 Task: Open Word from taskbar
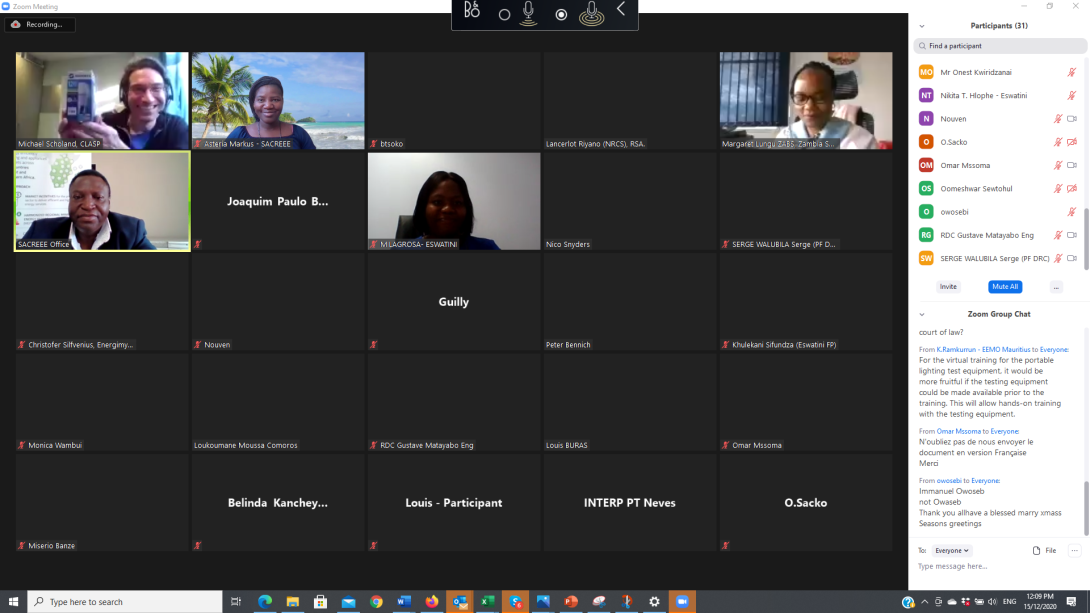point(404,602)
